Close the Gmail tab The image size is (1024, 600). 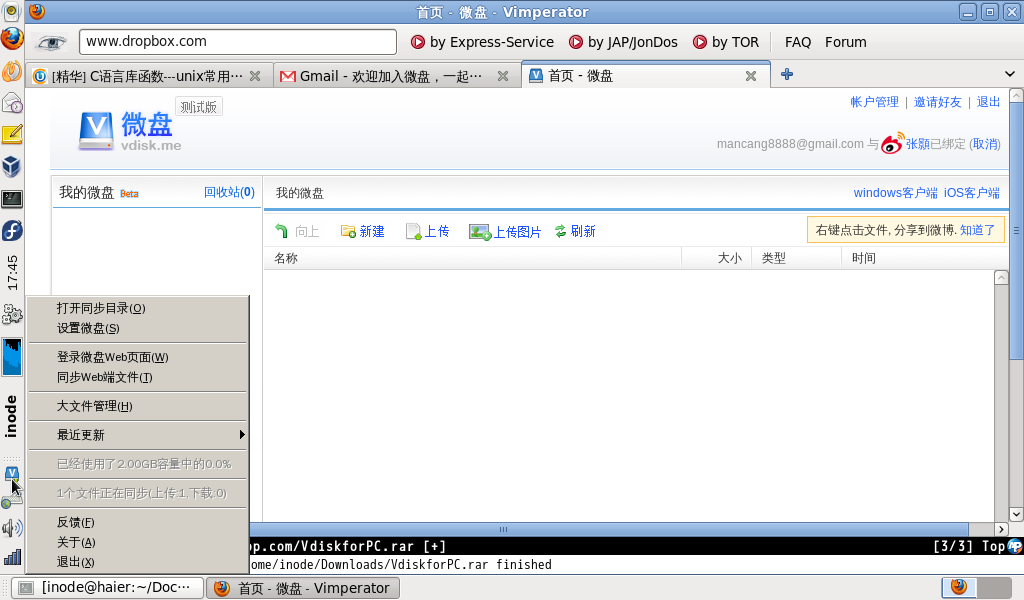(503, 76)
